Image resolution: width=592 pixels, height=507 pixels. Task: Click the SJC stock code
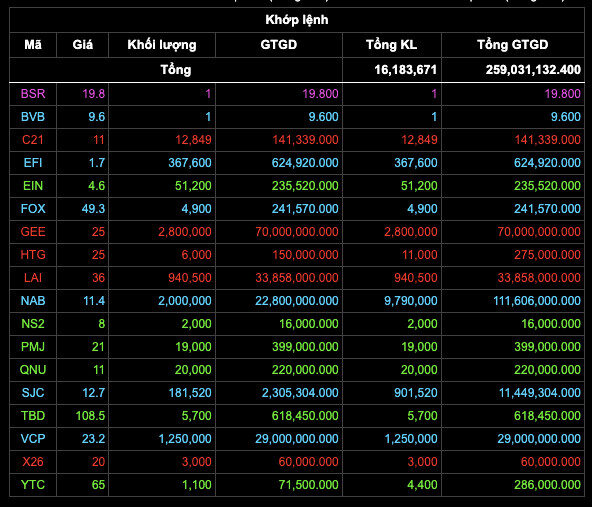tap(33, 393)
